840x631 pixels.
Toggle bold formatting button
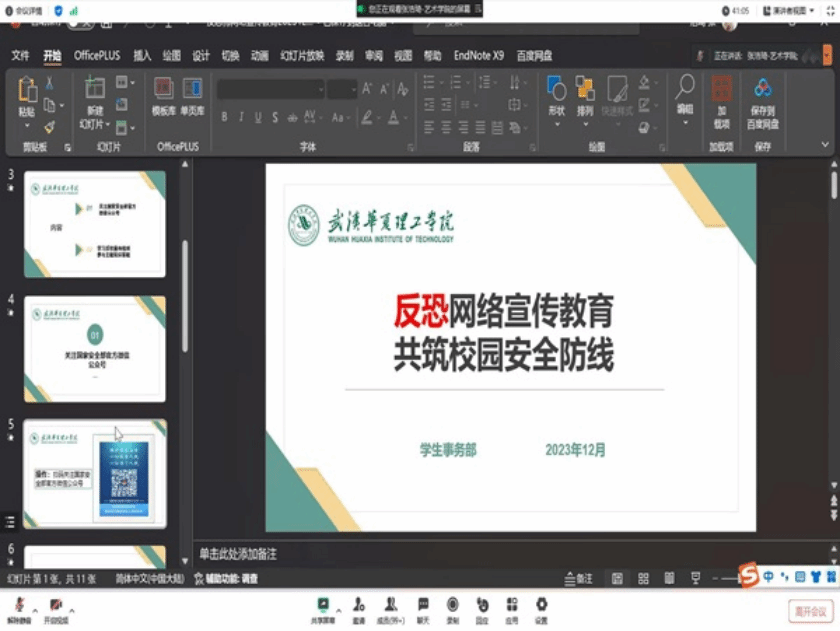[224, 117]
